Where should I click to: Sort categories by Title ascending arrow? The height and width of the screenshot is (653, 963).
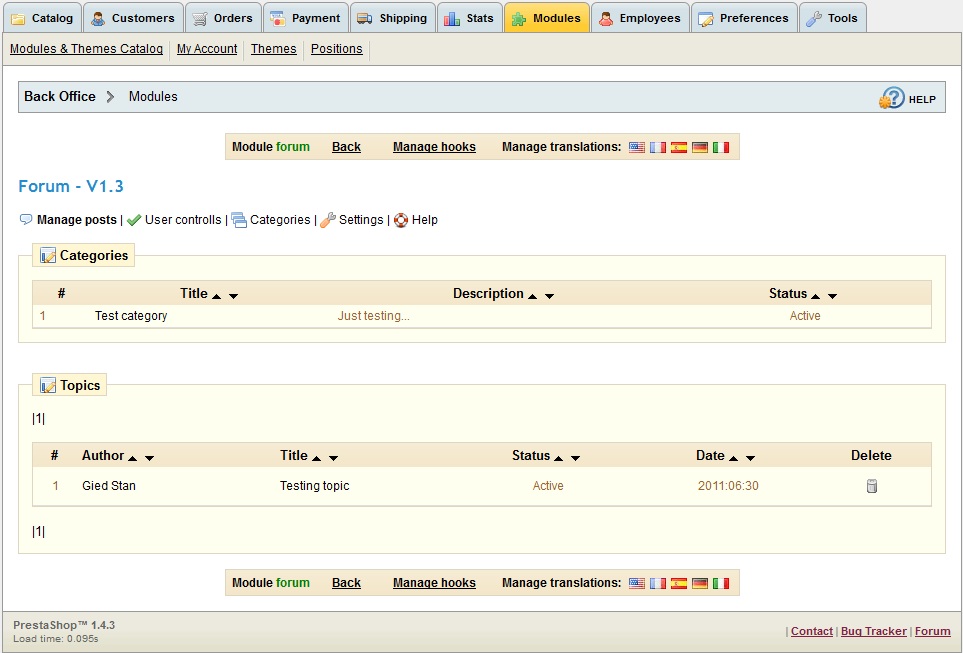point(216,296)
